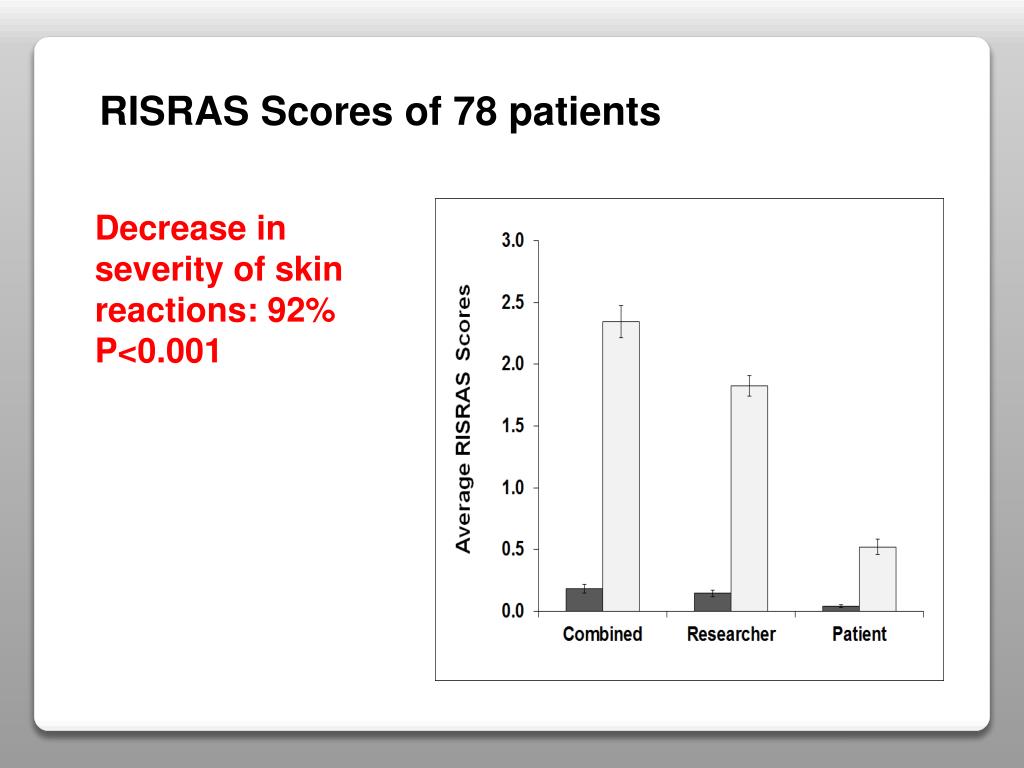Click the slide title 'RISRAS Scores of 78 patients'
This screenshot has width=1024, height=768.
pyautogui.click(x=380, y=112)
